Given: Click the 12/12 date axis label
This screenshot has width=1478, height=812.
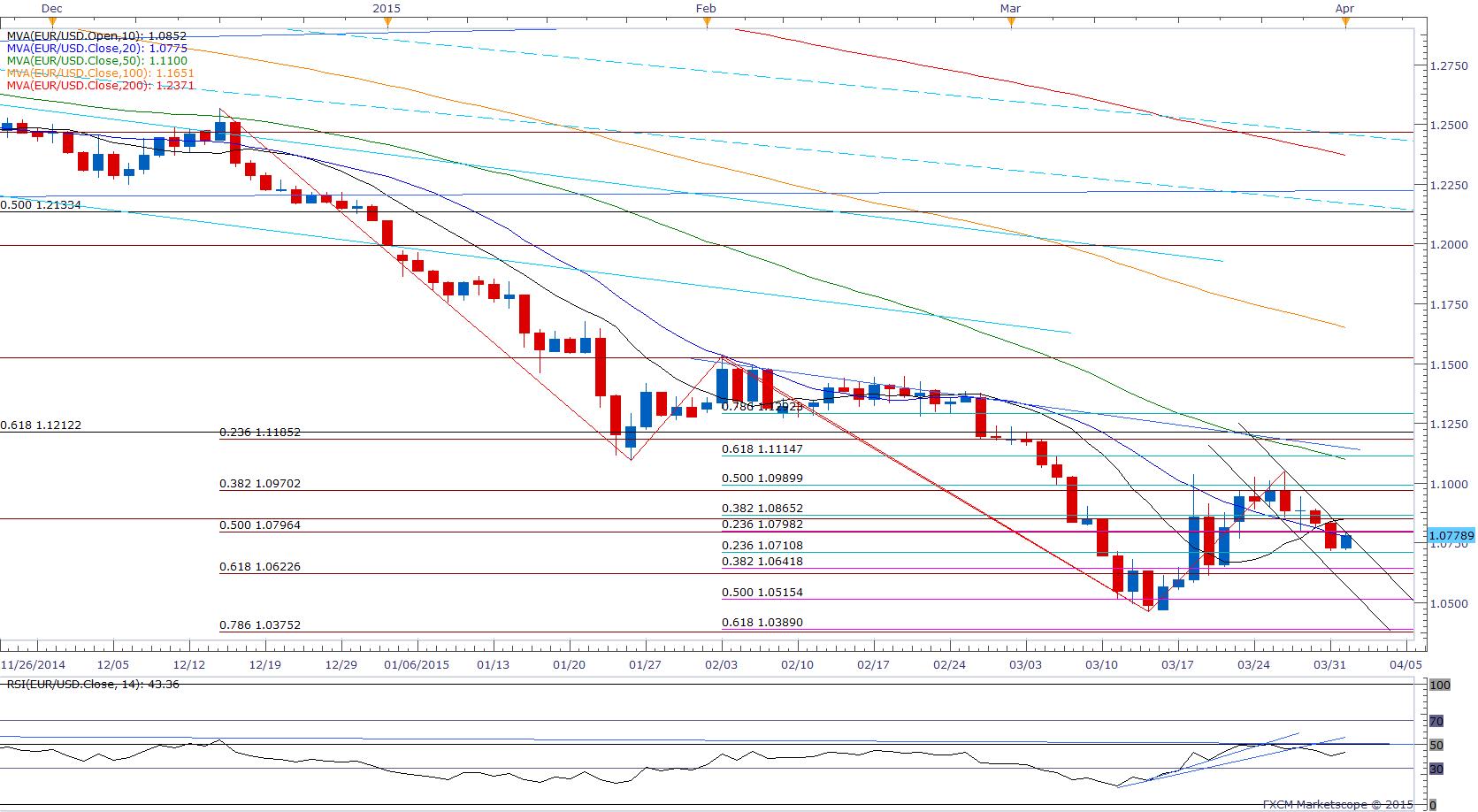Looking at the screenshot, I should (x=189, y=663).
